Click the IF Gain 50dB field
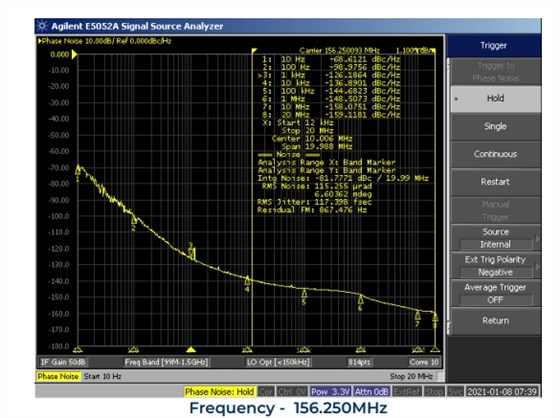Image resolution: width=560 pixels, height=418 pixels. point(63,362)
